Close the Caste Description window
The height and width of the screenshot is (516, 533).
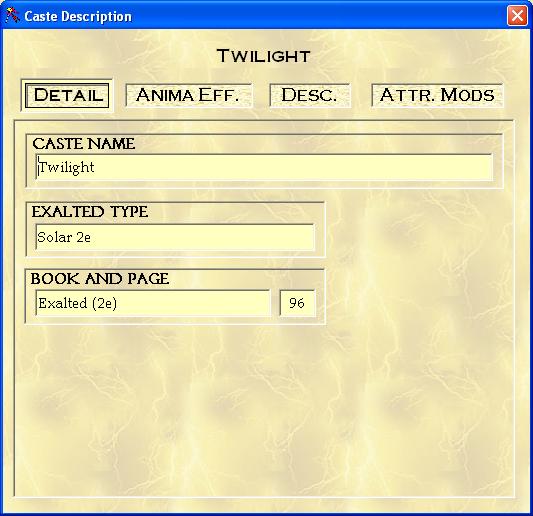517,16
